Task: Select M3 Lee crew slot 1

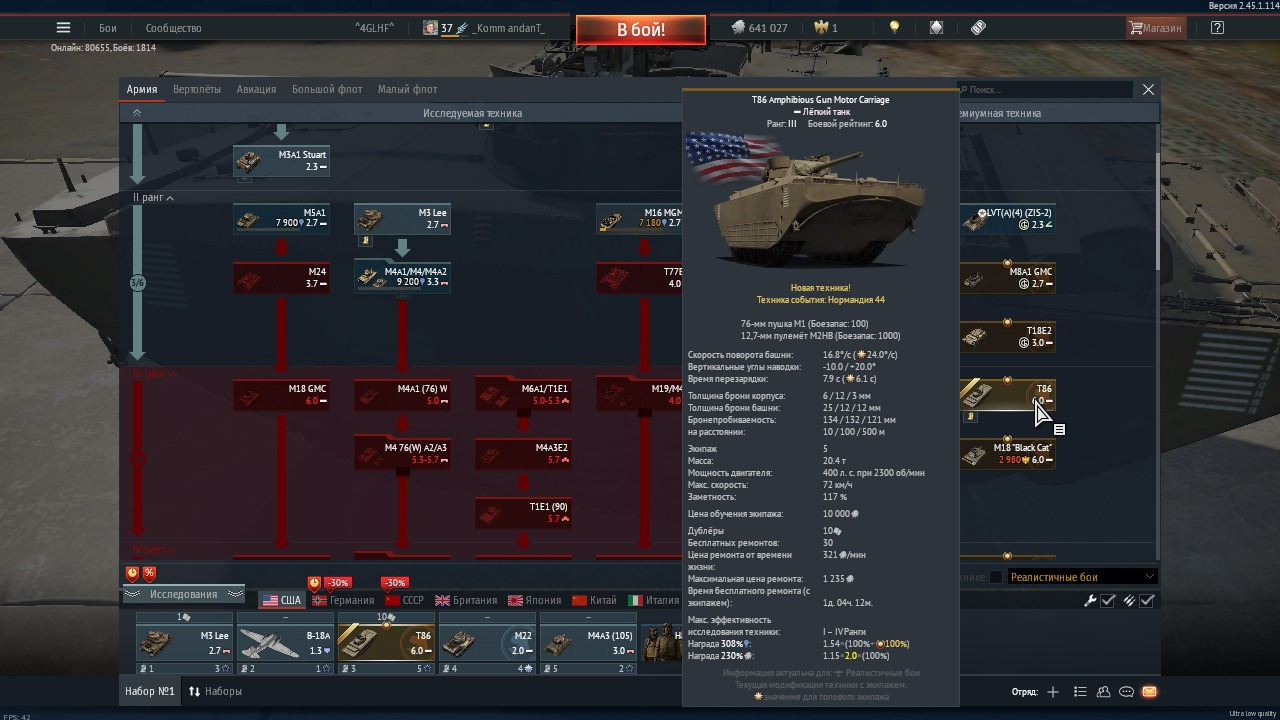Action: 184,643
